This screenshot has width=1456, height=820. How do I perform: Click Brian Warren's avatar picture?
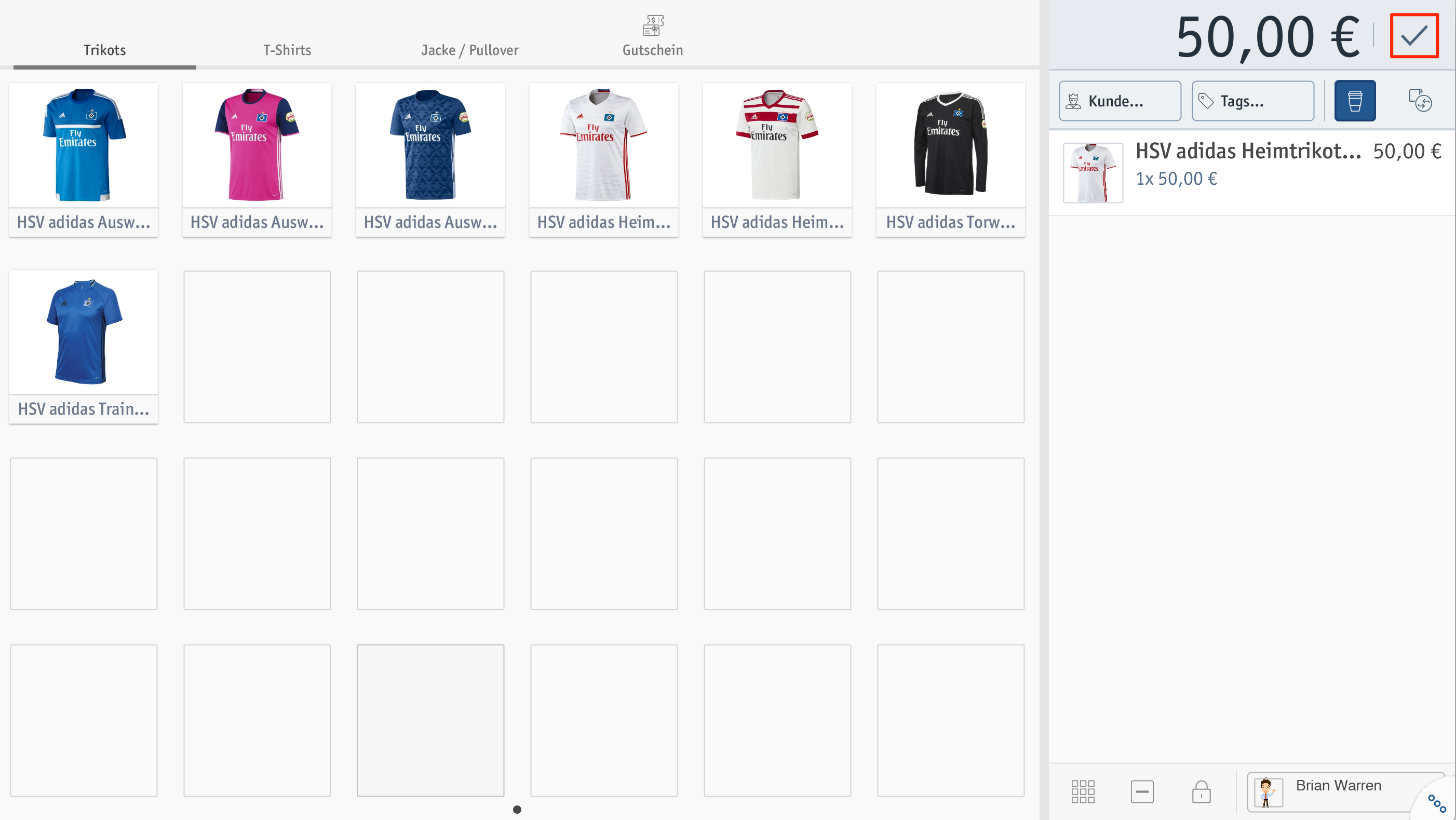coord(1268,792)
